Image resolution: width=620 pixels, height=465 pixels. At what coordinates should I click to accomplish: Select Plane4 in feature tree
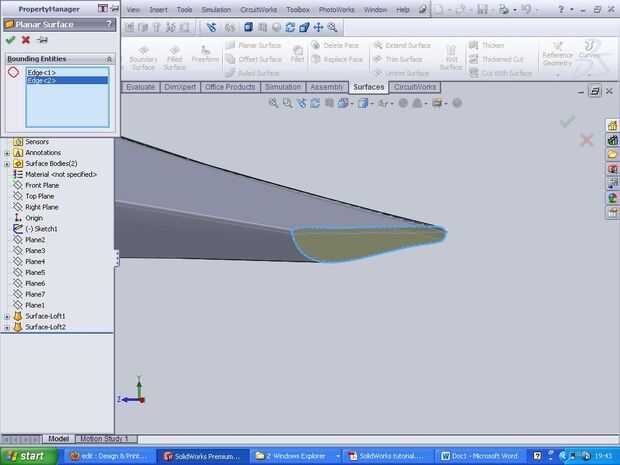pos(35,262)
